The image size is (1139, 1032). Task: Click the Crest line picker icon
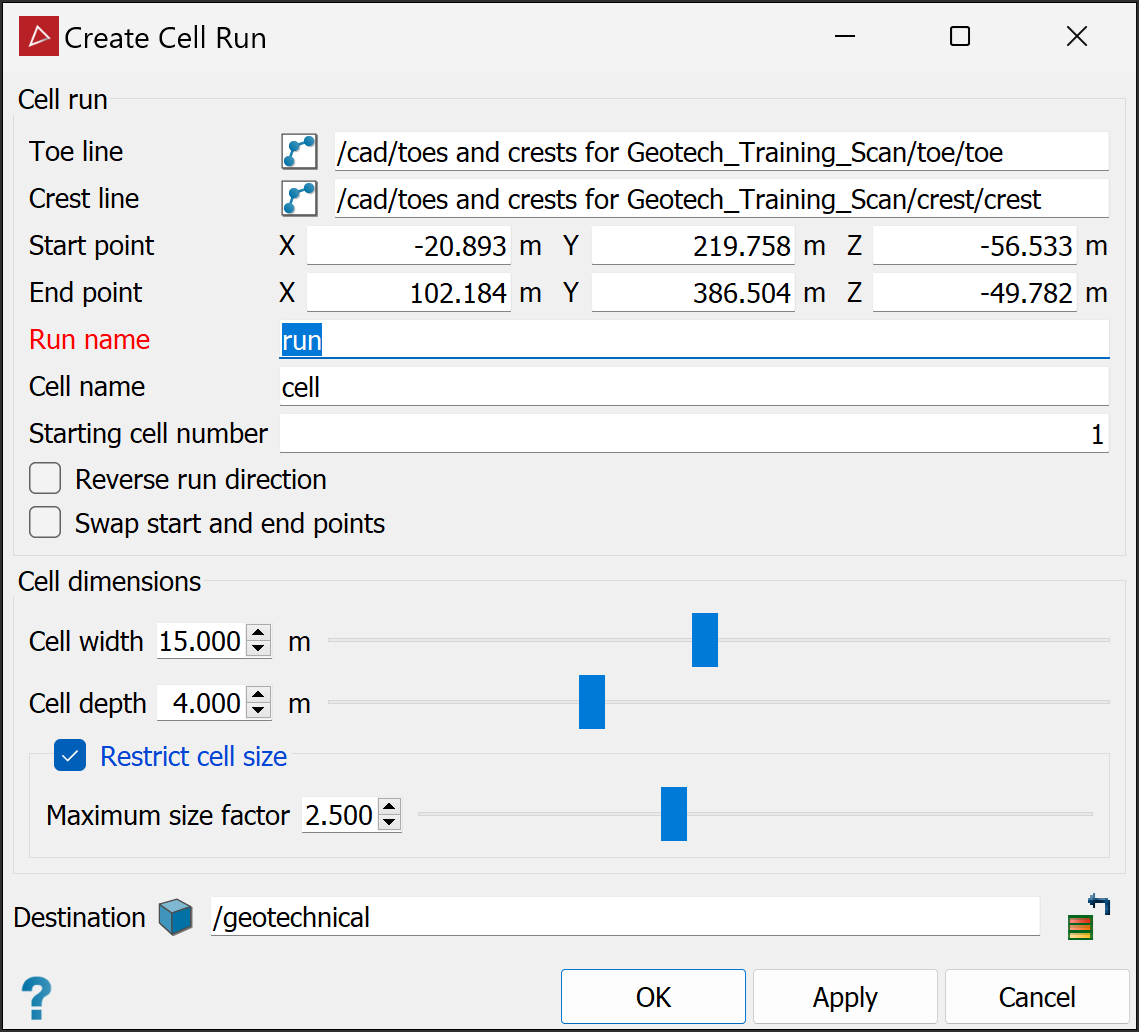coord(299,199)
